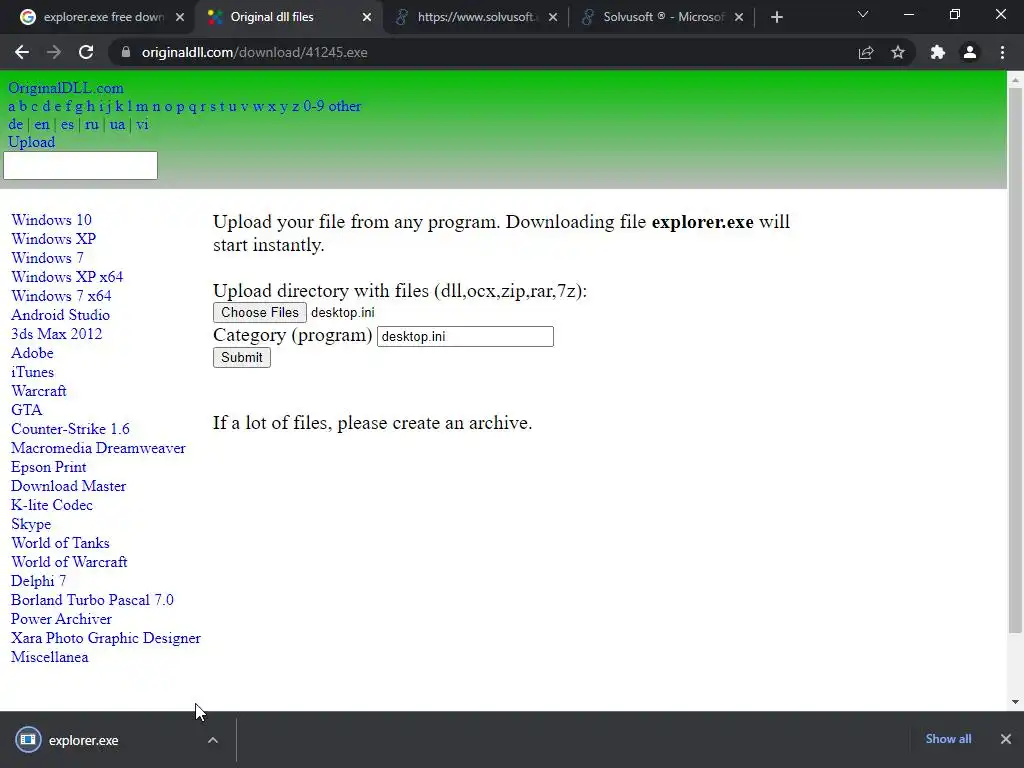1024x768 pixels.
Task: Open the GTA category
Action: (x=27, y=409)
